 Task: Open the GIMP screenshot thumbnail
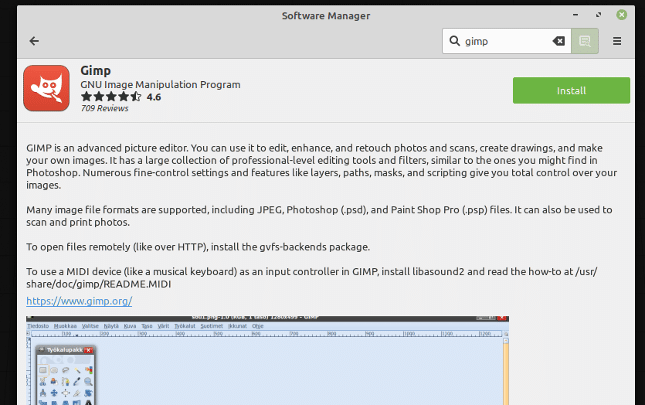(267, 360)
